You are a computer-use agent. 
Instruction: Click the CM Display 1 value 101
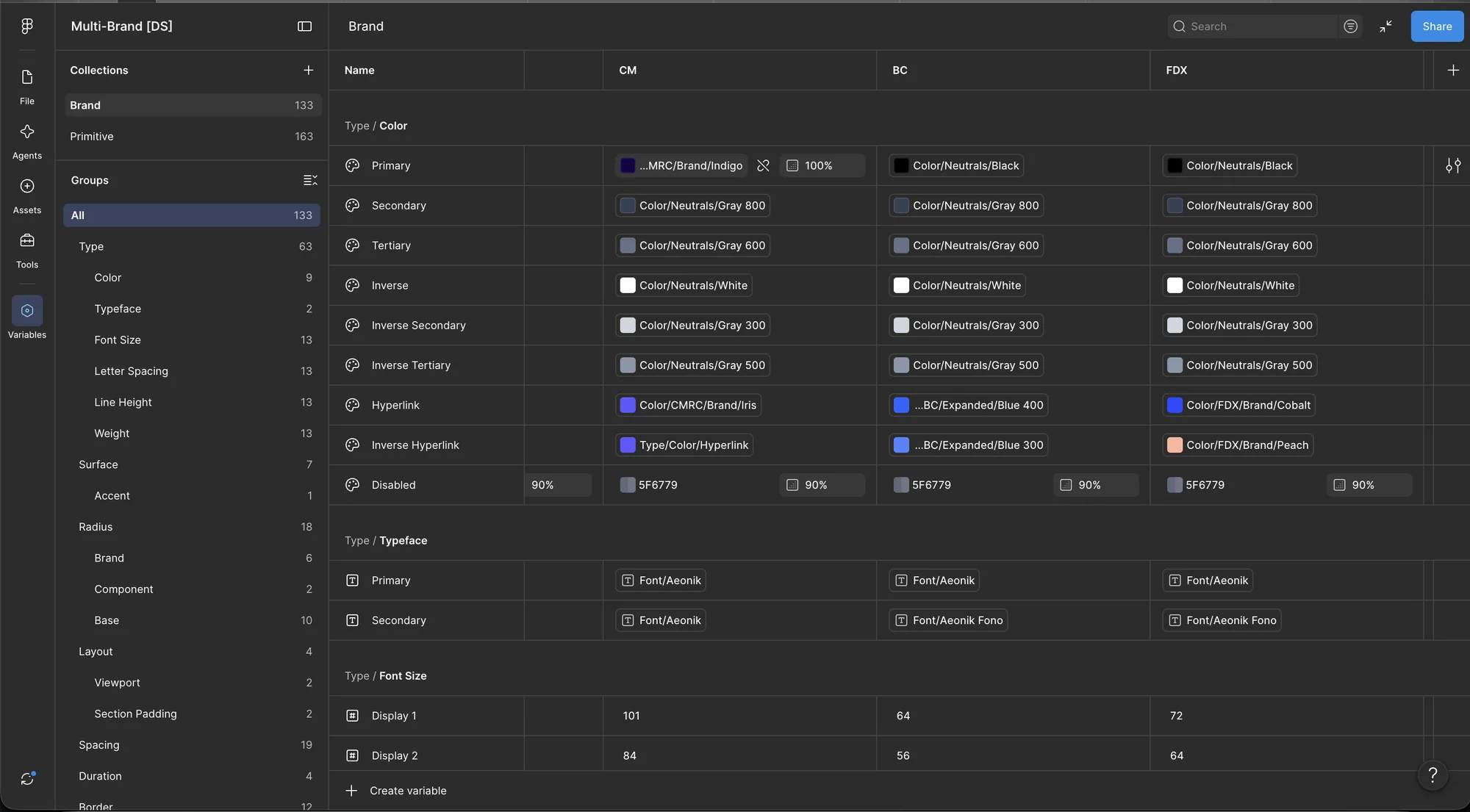coord(631,716)
